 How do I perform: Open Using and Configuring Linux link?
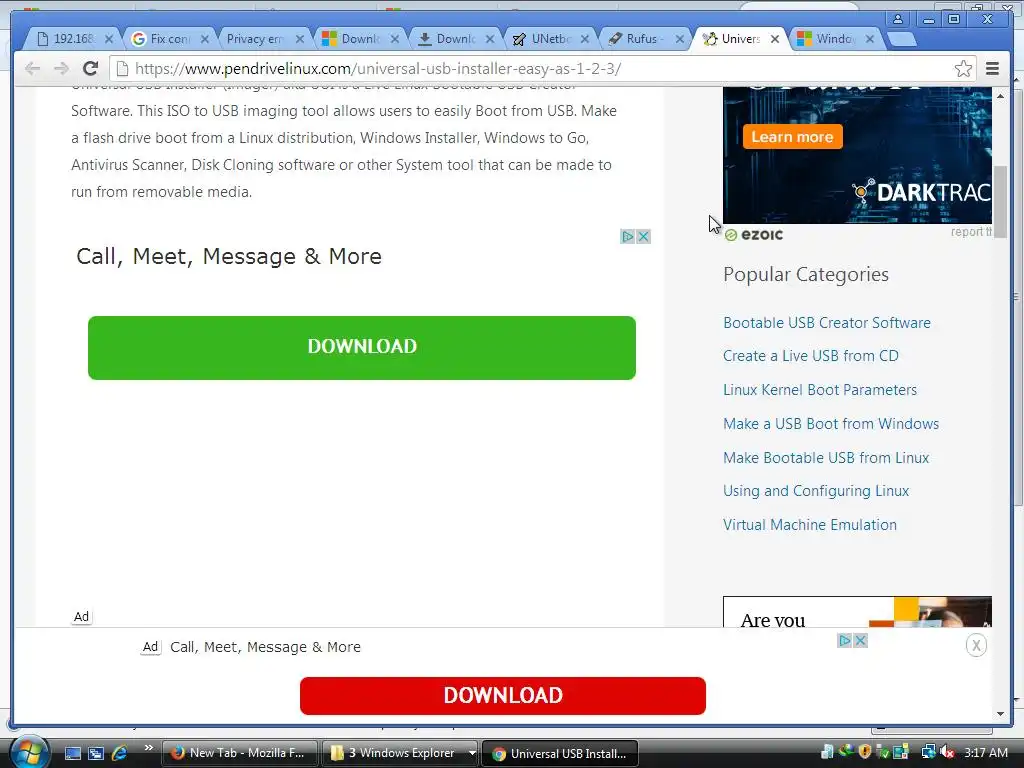coord(816,491)
